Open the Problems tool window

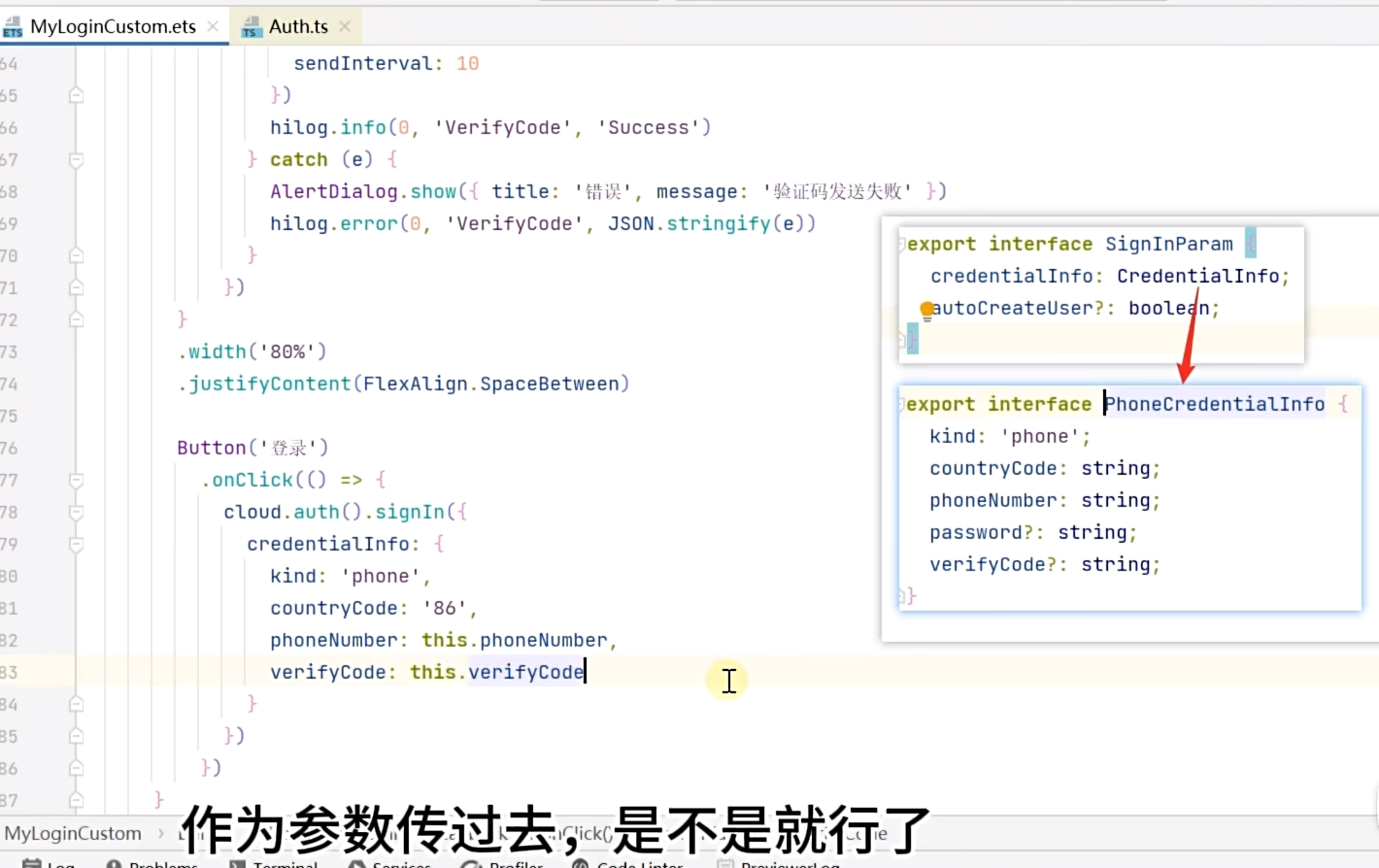coord(152,863)
